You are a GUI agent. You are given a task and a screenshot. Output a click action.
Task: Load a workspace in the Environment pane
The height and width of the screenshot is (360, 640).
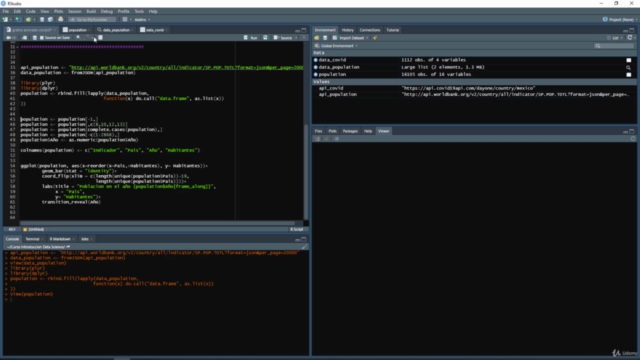click(317, 38)
